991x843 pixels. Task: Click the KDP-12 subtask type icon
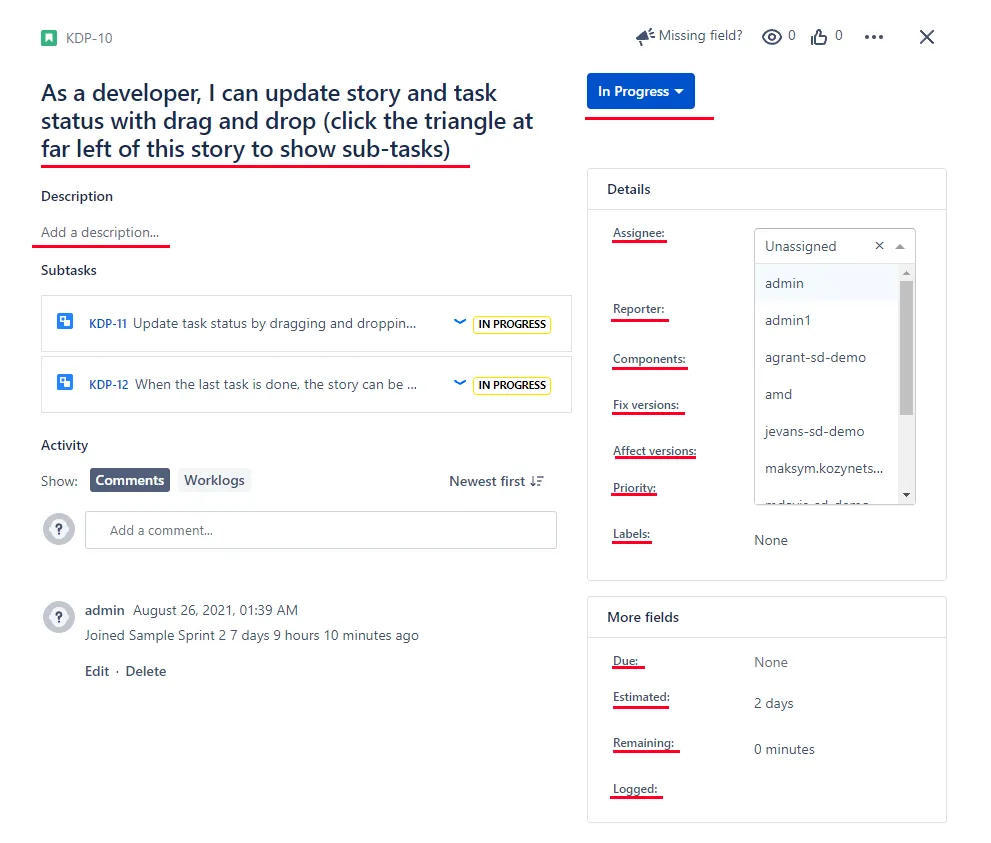pyautogui.click(x=65, y=382)
